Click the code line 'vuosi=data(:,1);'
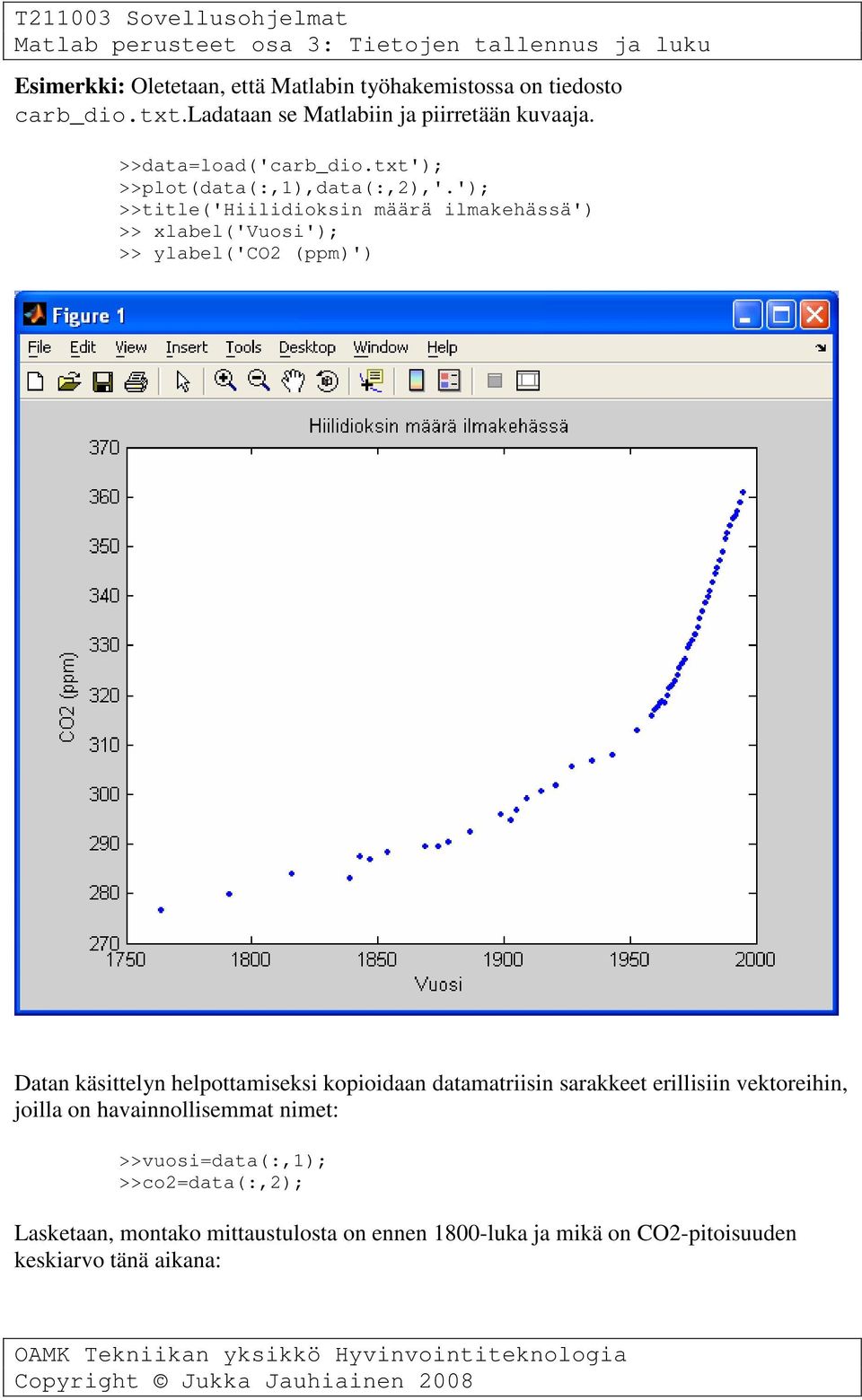Viewport: 862px width, 1400px height. click(223, 1161)
